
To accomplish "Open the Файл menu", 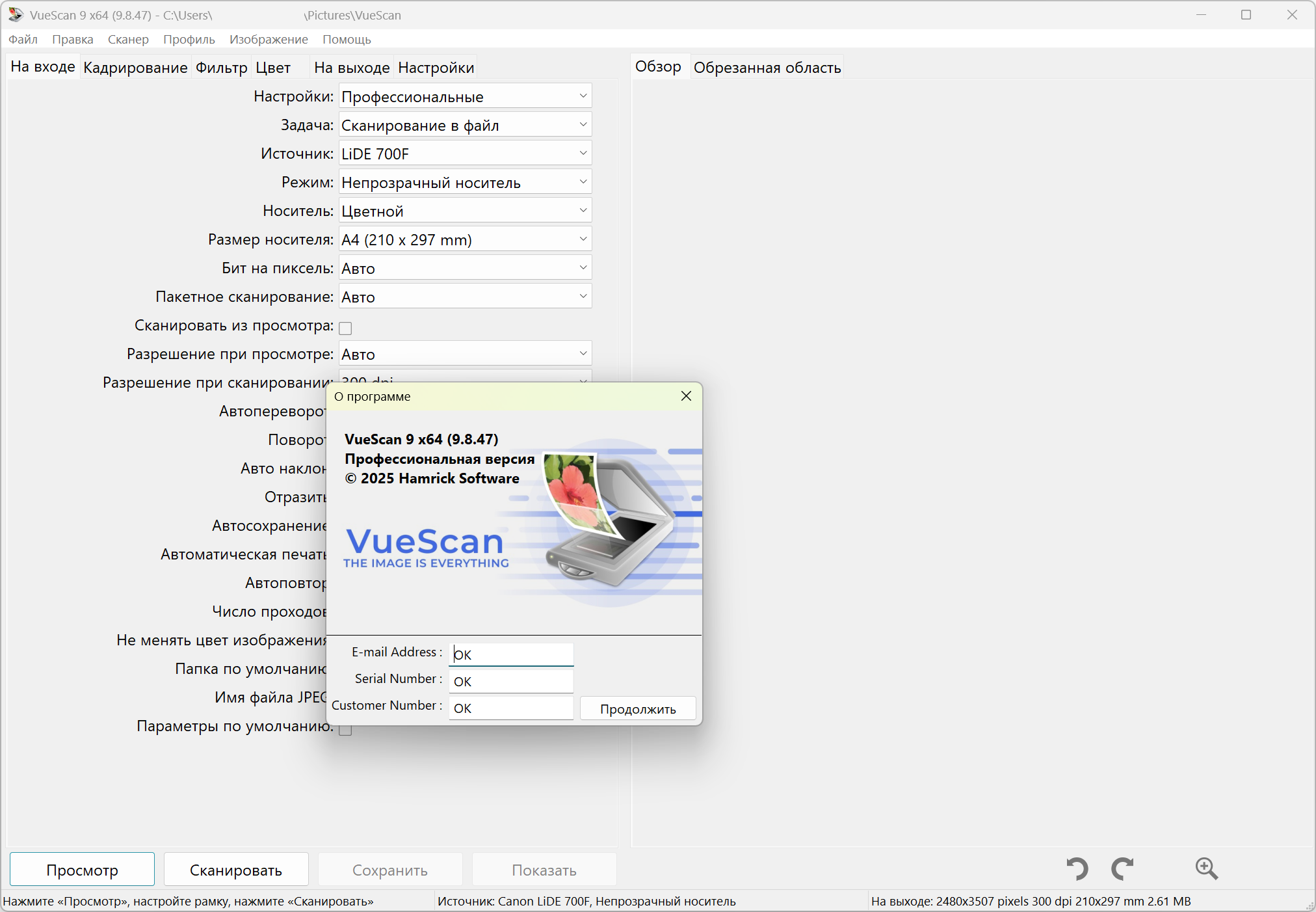I will coord(23,39).
